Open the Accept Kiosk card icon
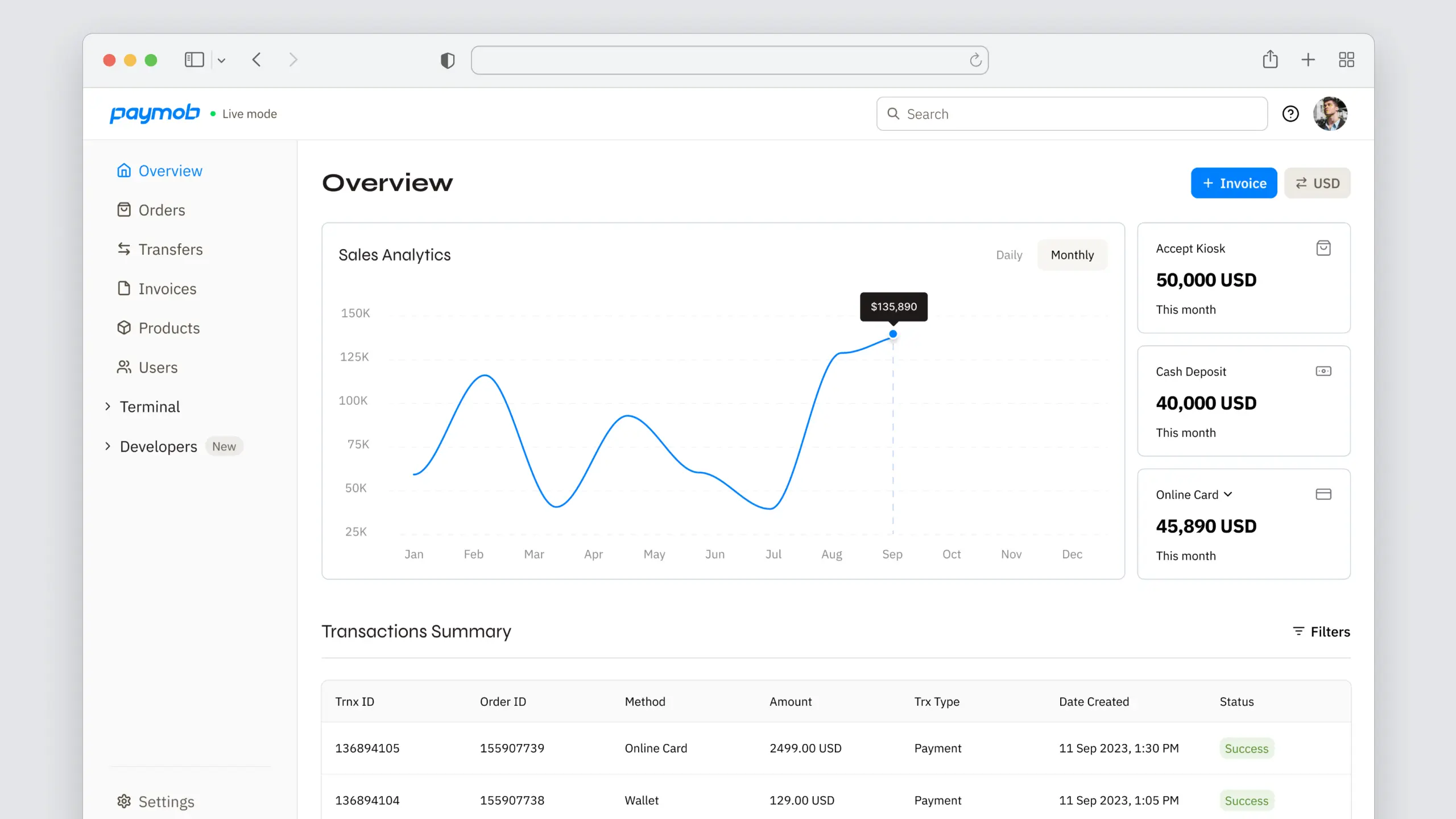 [1323, 248]
